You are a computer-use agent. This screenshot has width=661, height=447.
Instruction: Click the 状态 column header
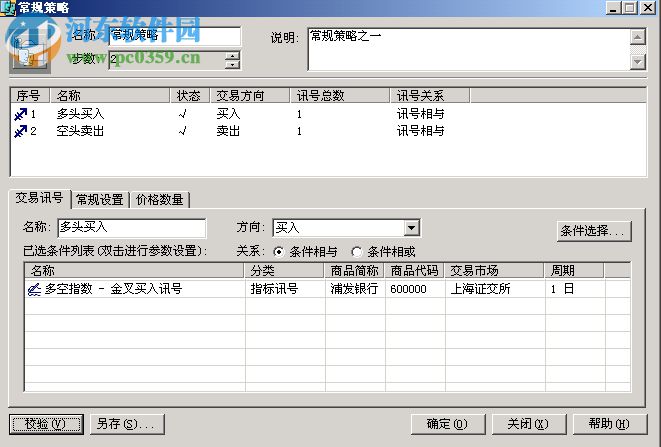190,96
